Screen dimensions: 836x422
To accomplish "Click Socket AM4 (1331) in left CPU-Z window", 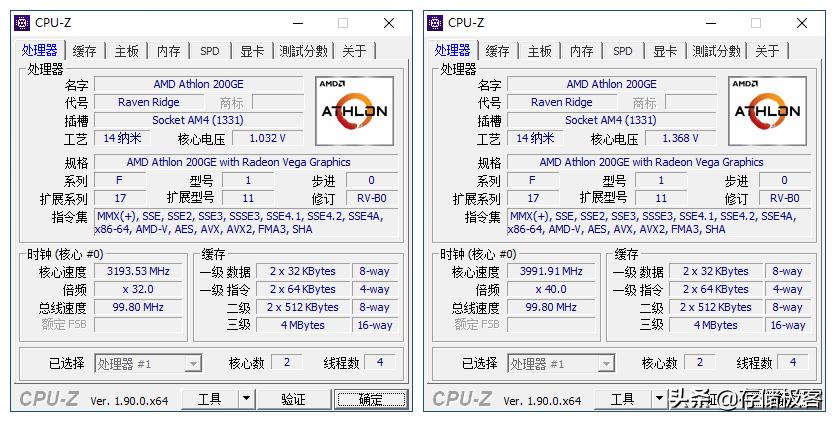I will [198, 120].
